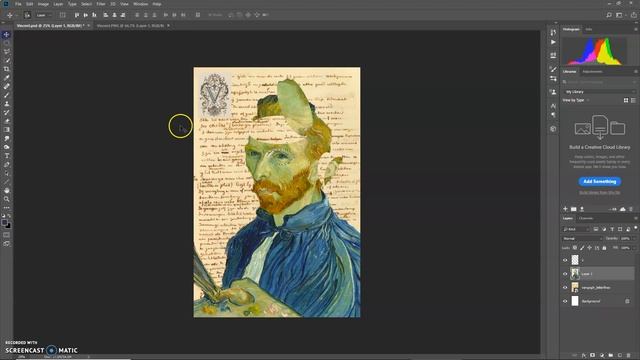Screen dimensions: 640x360
Task: Open the Window menu
Action: click(x=141, y=4)
